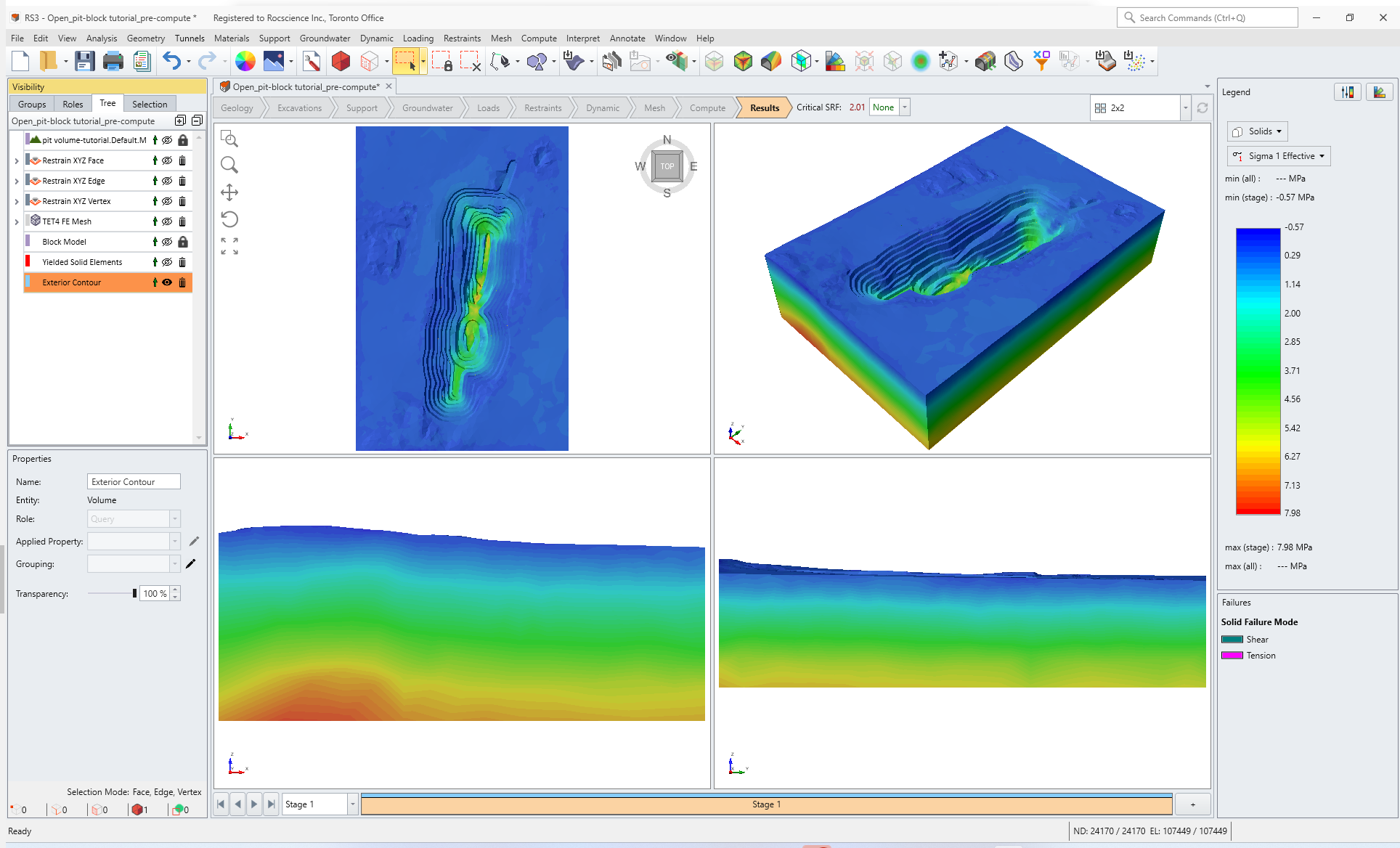Viewport: 1400px width, 848px height.
Task: Edit Grouping with the pencil button
Action: click(x=191, y=564)
